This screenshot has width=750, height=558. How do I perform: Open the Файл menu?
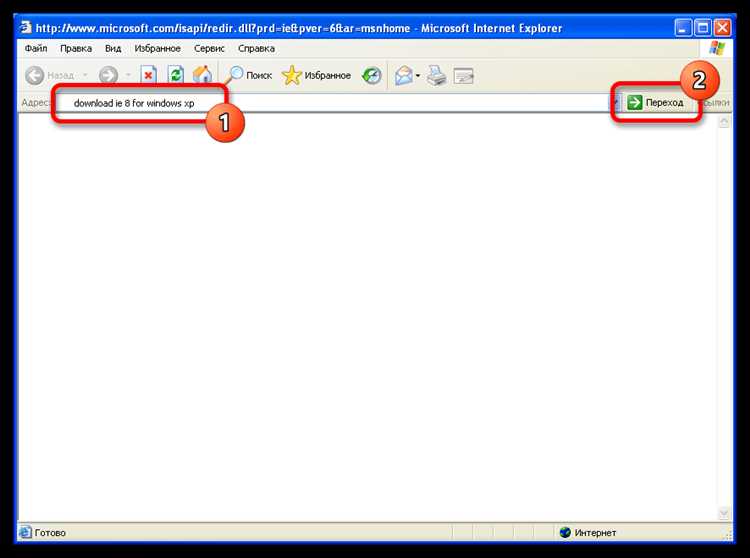pos(35,48)
